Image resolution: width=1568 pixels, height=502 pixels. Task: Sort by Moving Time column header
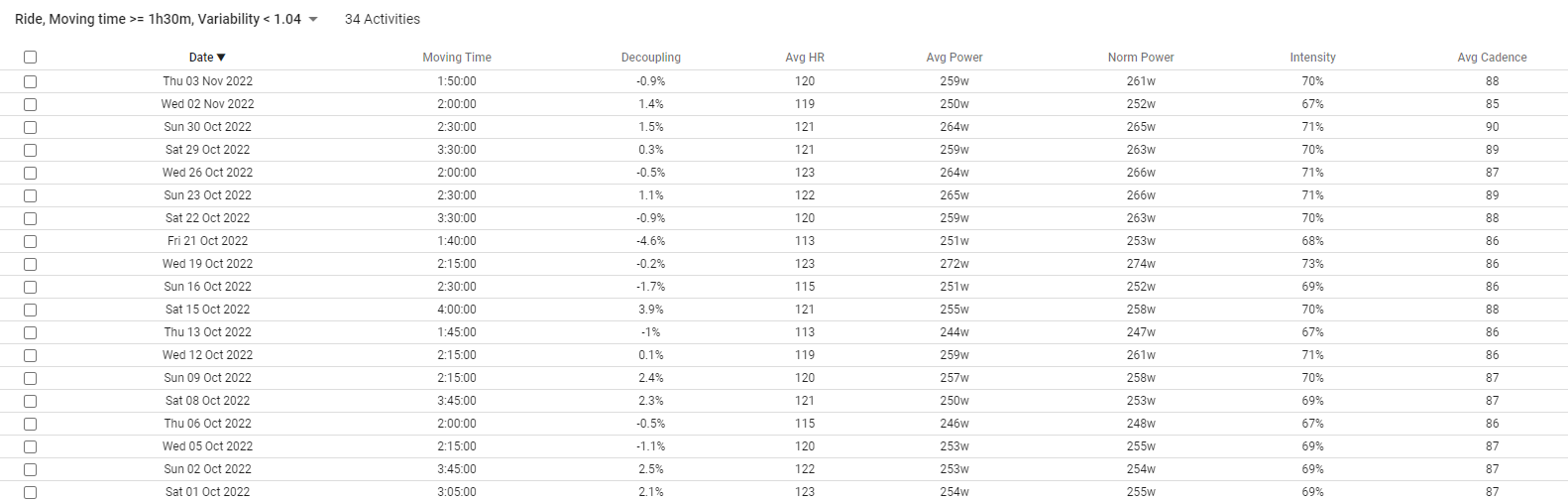pos(457,58)
